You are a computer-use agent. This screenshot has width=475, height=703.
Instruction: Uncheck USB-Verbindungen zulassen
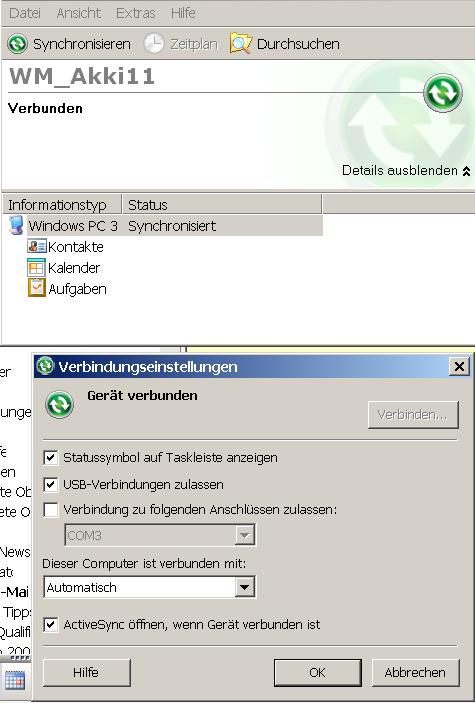pos(51,484)
